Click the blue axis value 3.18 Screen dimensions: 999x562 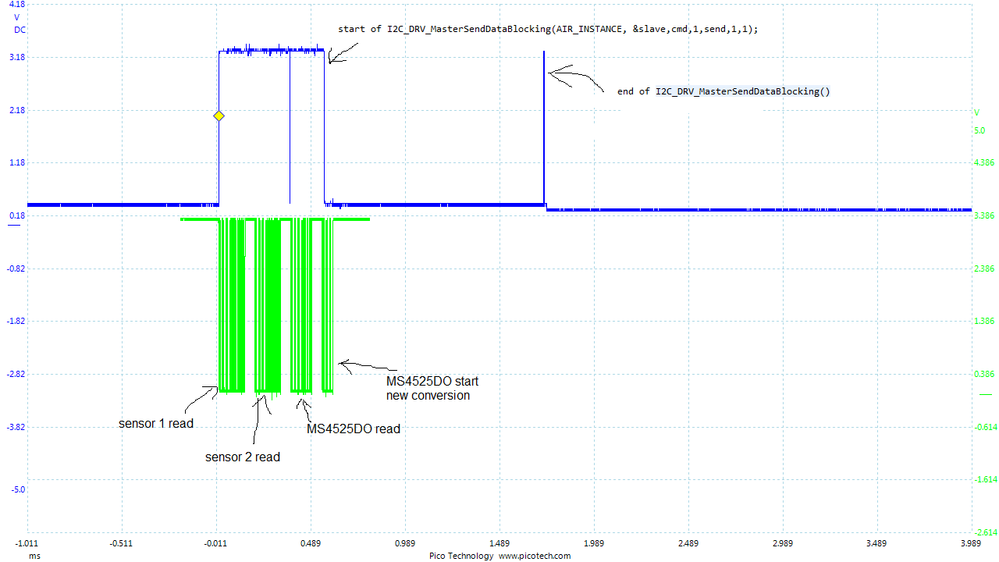point(17,57)
